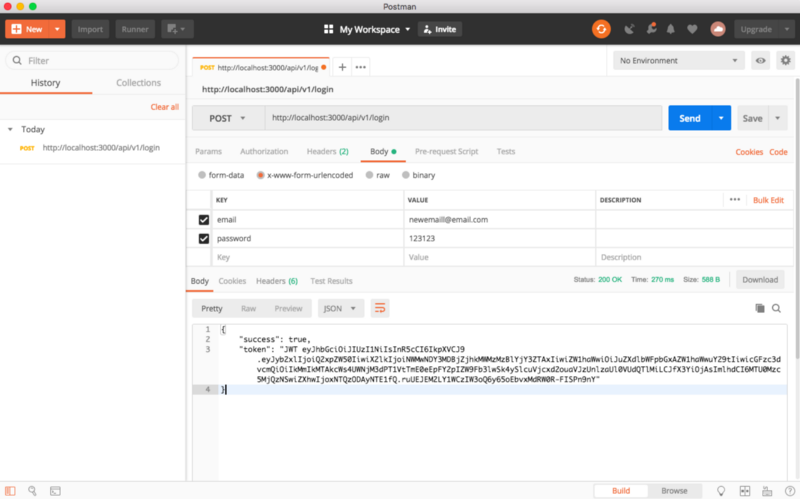
Task: Open manage environments gear icon
Action: point(783,61)
